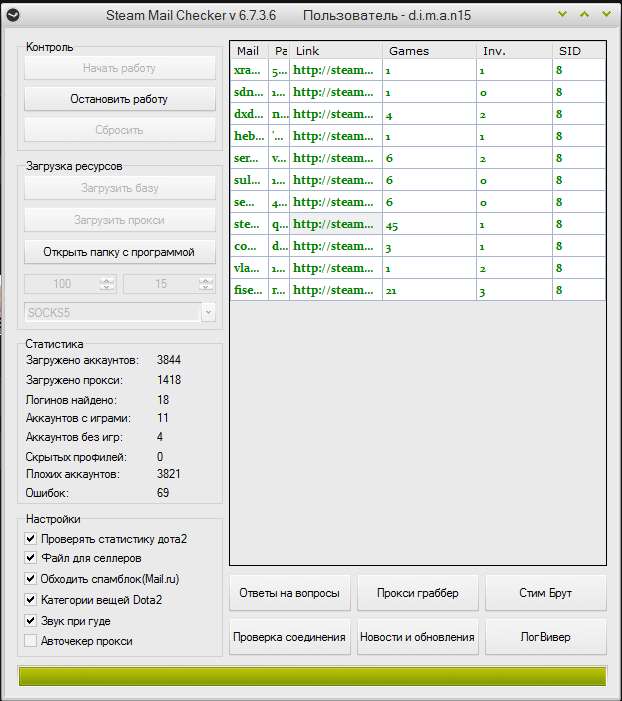Image resolution: width=622 pixels, height=701 pixels.
Task: Toggle 'Звук при гуде' checkbox
Action: click(x=30, y=621)
